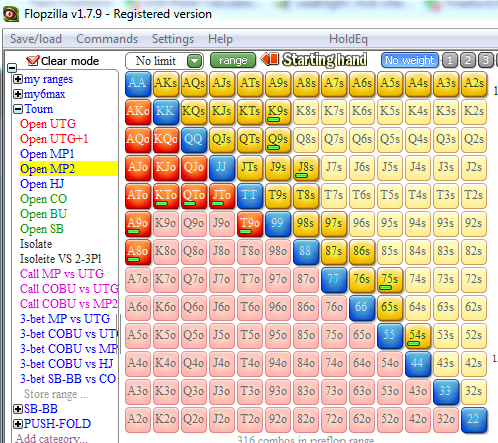
Task: Toggle the KK pocket pair cell
Action: 166,111
